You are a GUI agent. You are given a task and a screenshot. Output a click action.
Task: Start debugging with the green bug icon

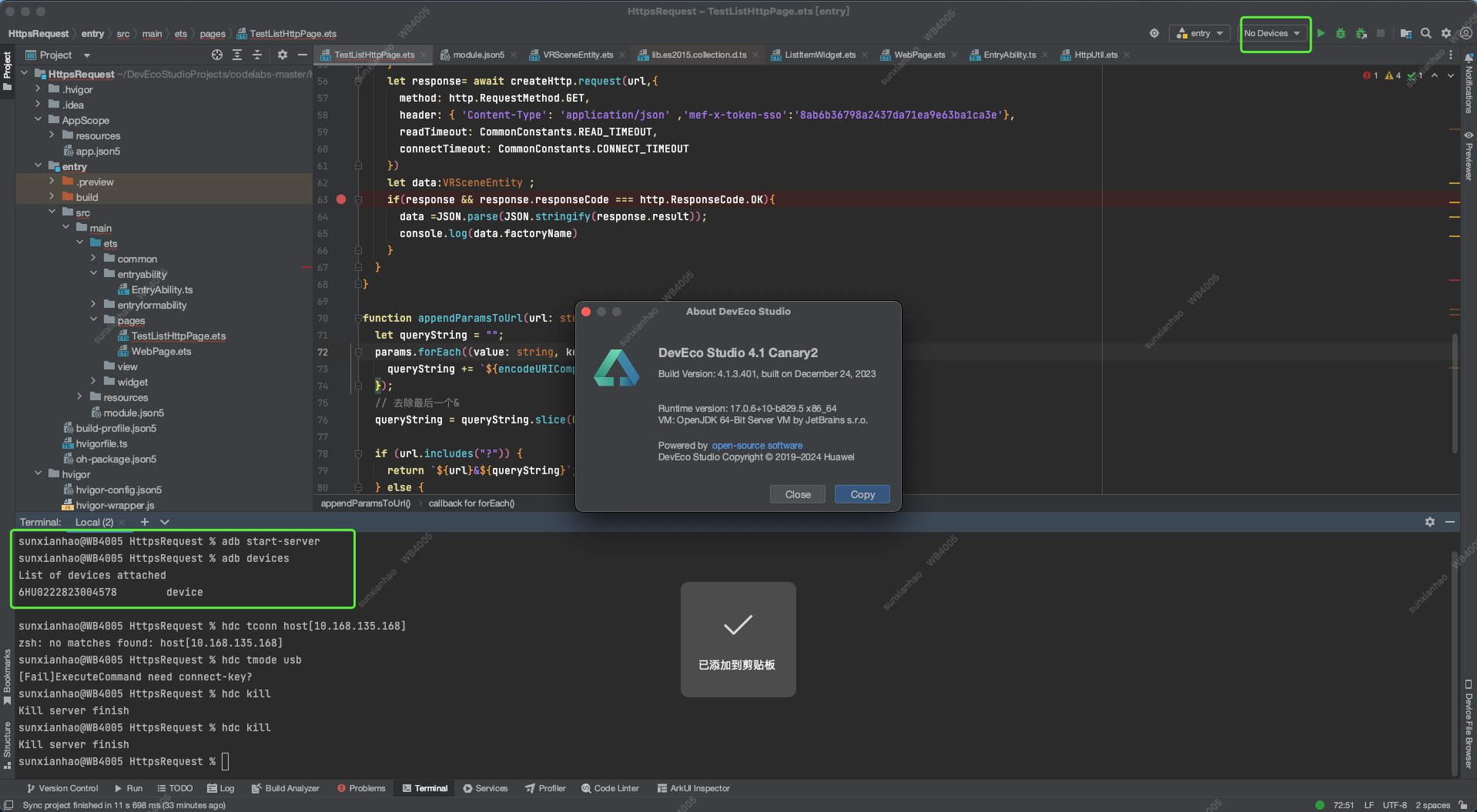(1341, 33)
